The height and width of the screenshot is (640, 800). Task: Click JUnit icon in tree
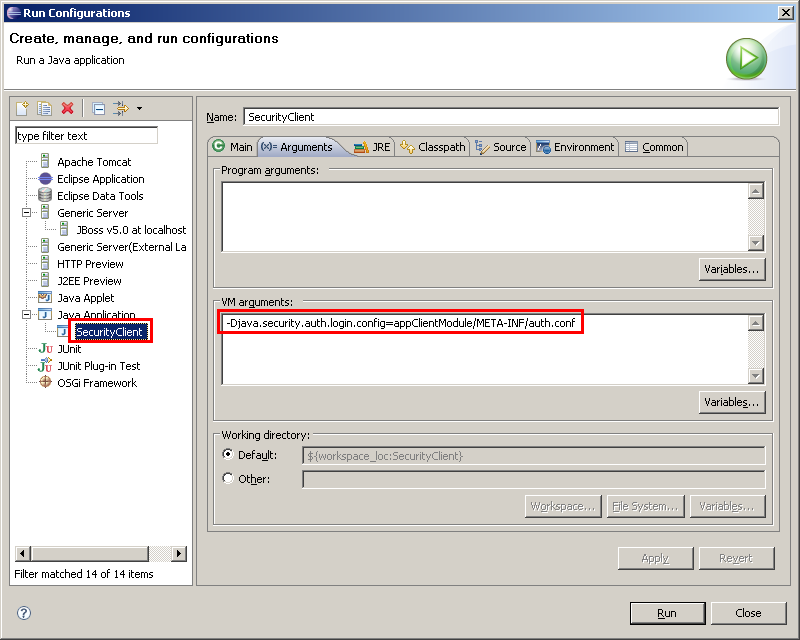(45, 349)
